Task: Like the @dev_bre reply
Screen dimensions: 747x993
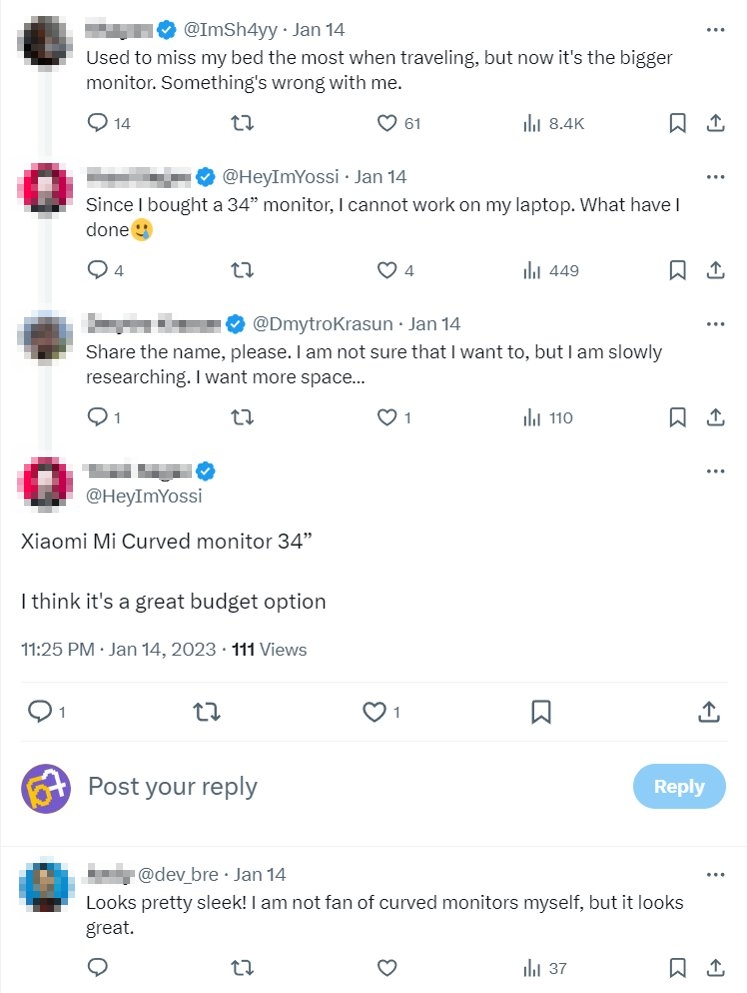Action: (x=388, y=967)
